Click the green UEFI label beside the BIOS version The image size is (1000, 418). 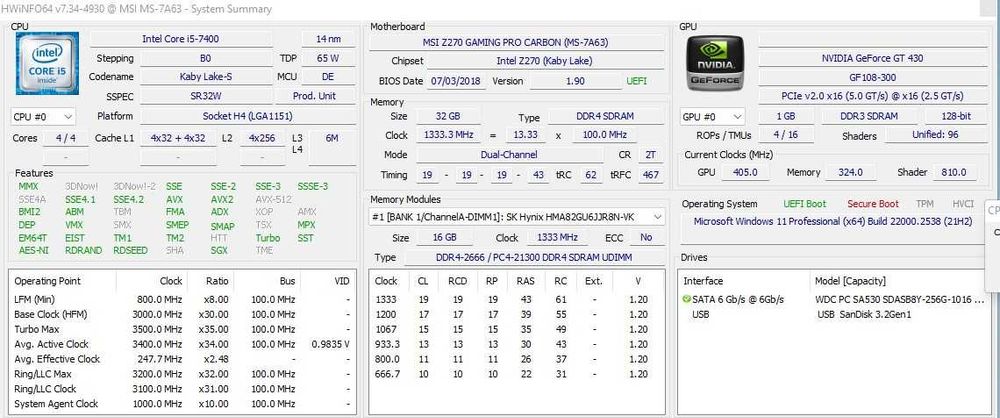(x=636, y=81)
